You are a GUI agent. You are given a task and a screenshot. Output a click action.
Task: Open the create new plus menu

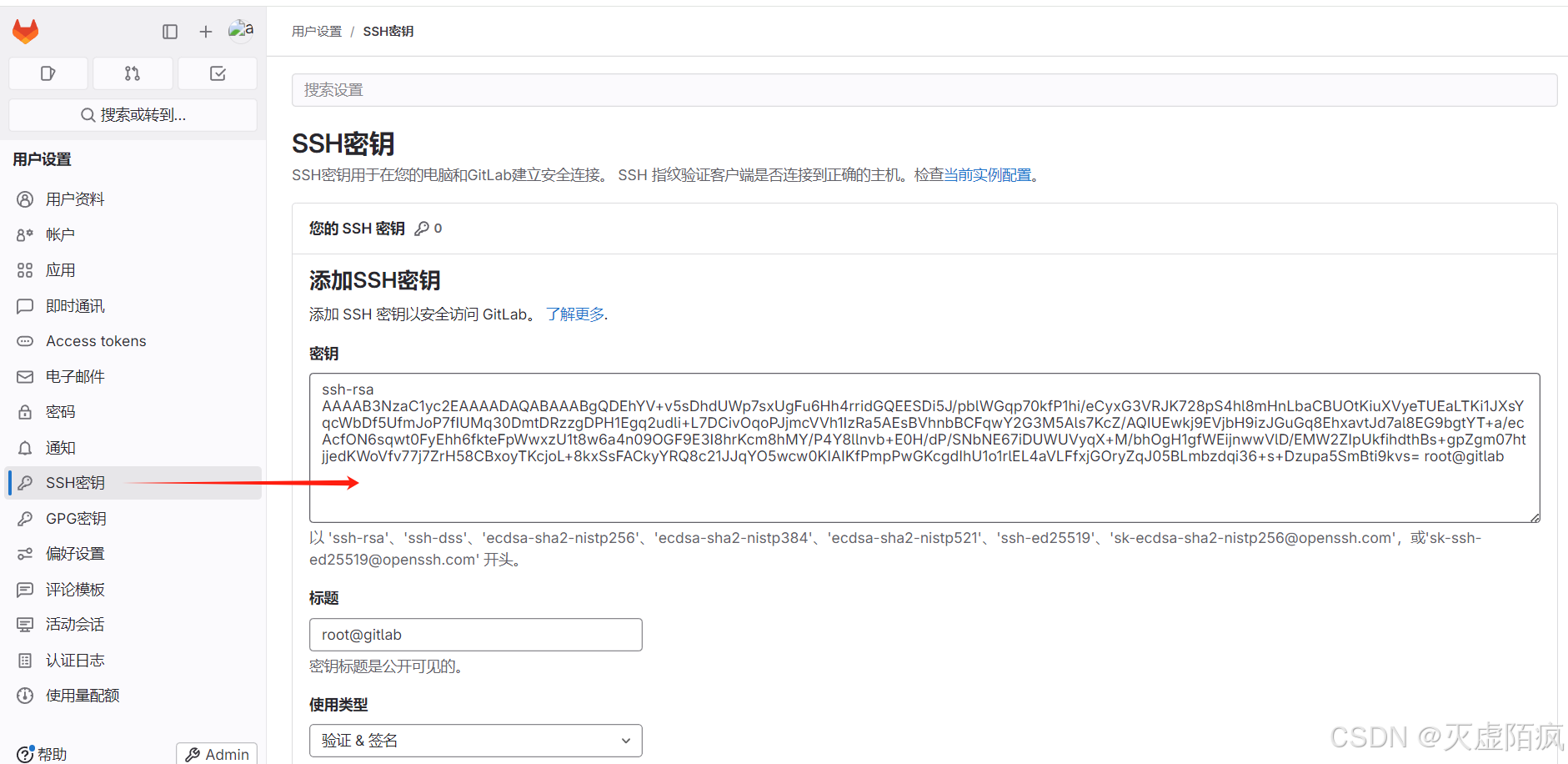206,32
